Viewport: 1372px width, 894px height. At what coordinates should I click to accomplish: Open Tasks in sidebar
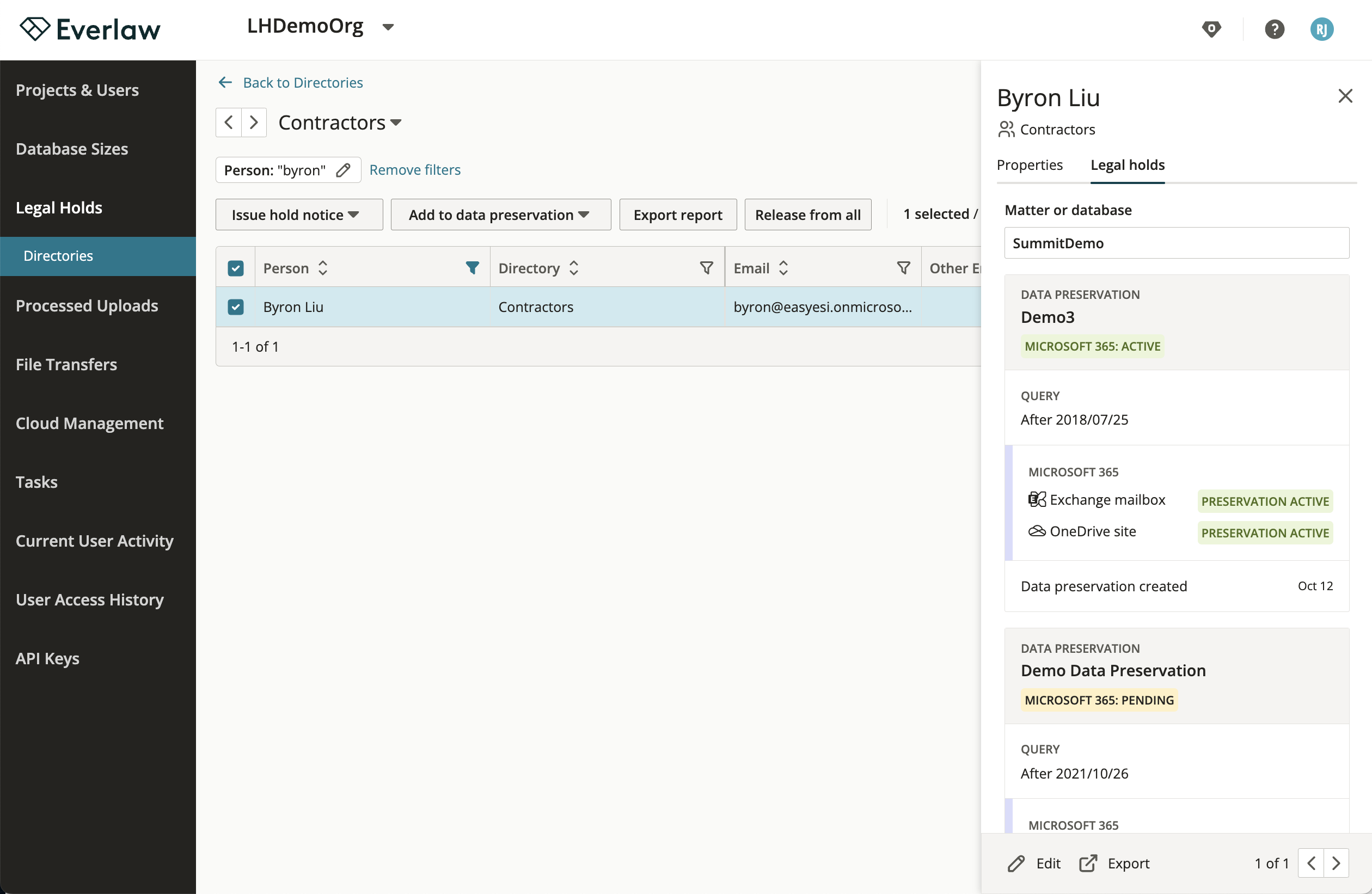coord(36,482)
